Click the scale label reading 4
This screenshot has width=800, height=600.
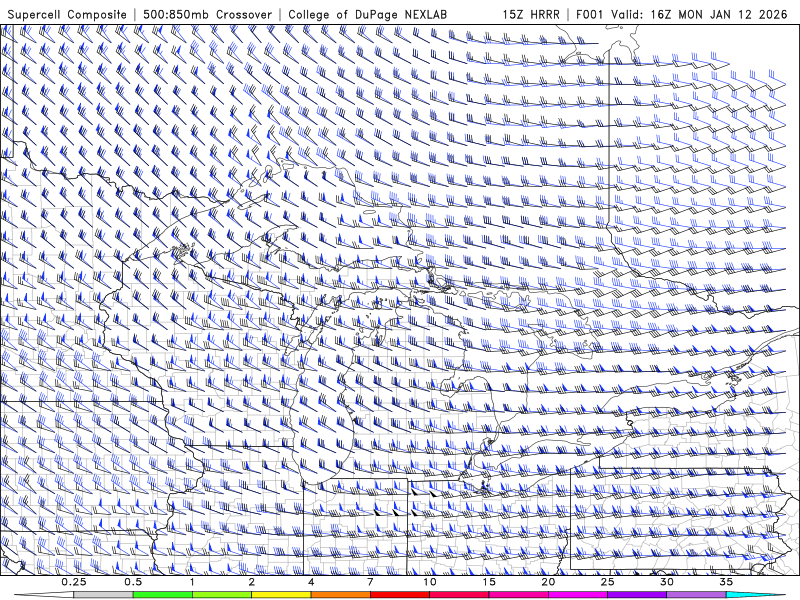(x=311, y=582)
